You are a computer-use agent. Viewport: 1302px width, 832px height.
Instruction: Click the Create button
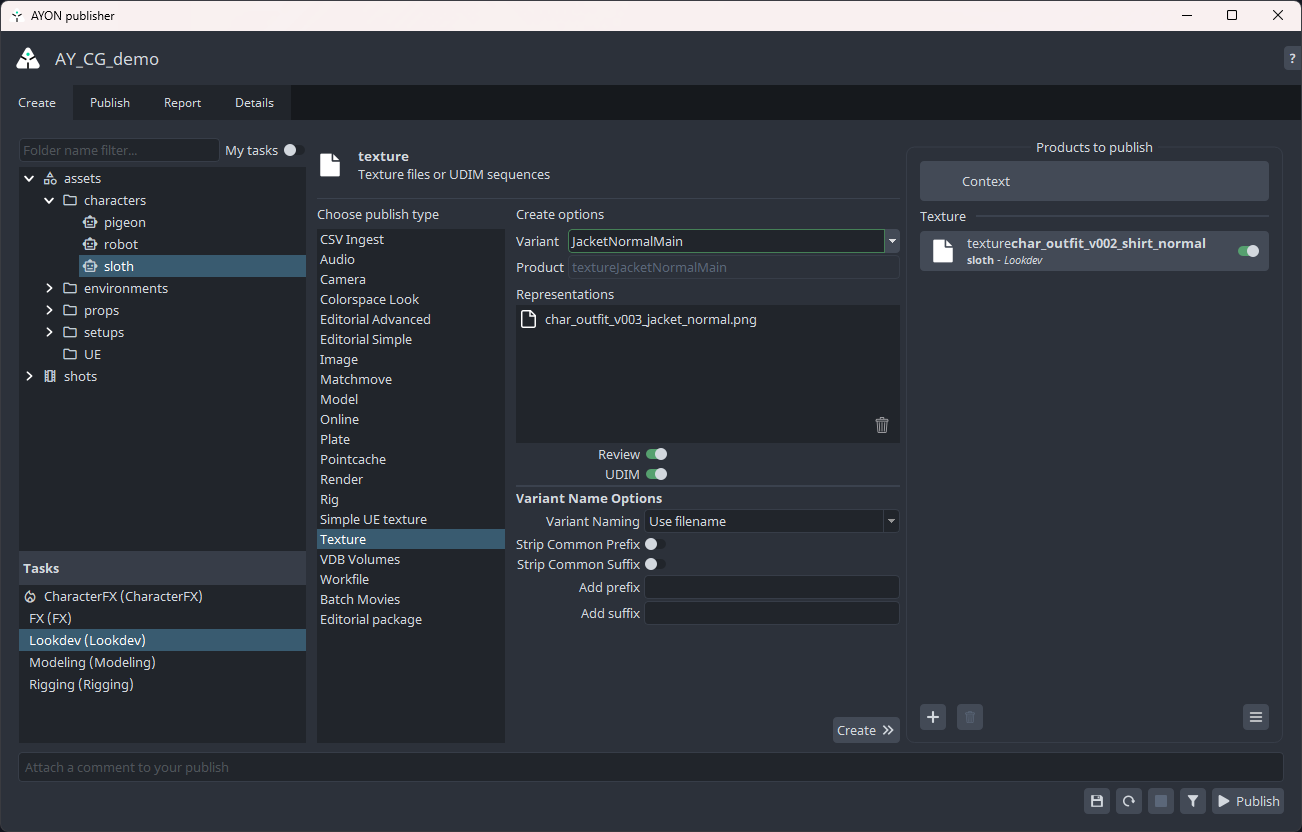(x=866, y=730)
